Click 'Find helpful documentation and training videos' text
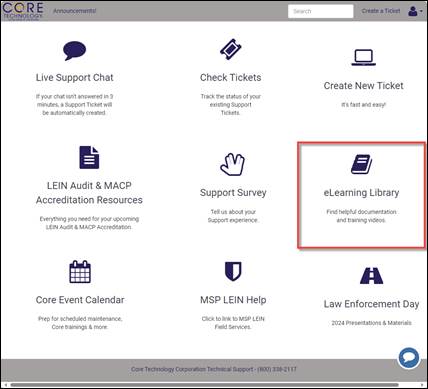Screen dimensions: 428x389 361,216
